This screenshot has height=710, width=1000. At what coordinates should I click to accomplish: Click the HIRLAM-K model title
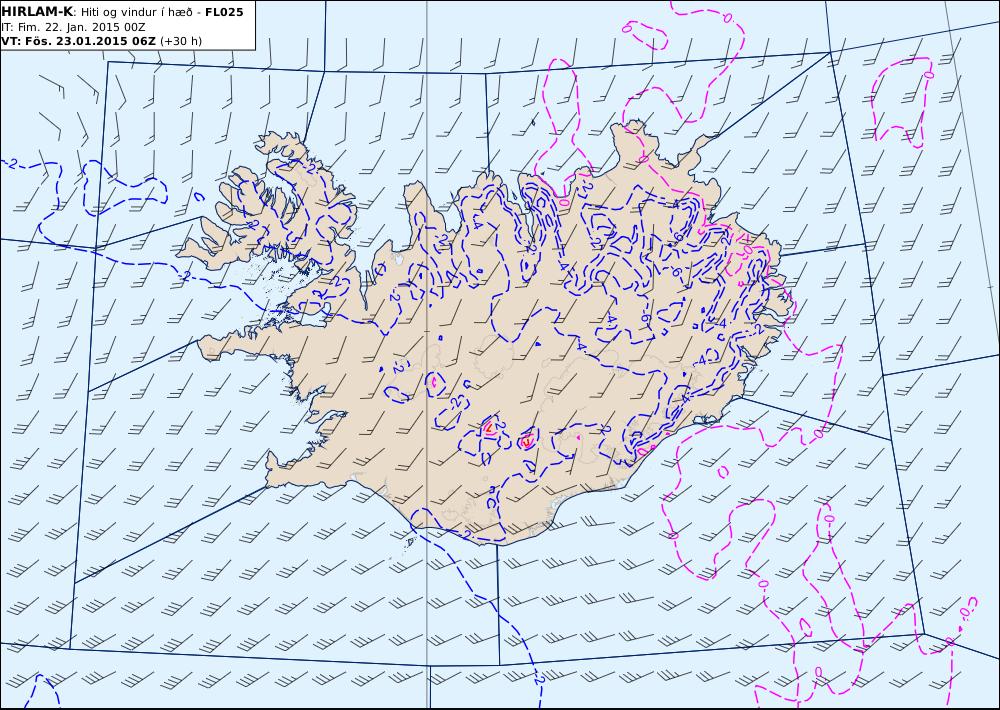[x=37, y=12]
